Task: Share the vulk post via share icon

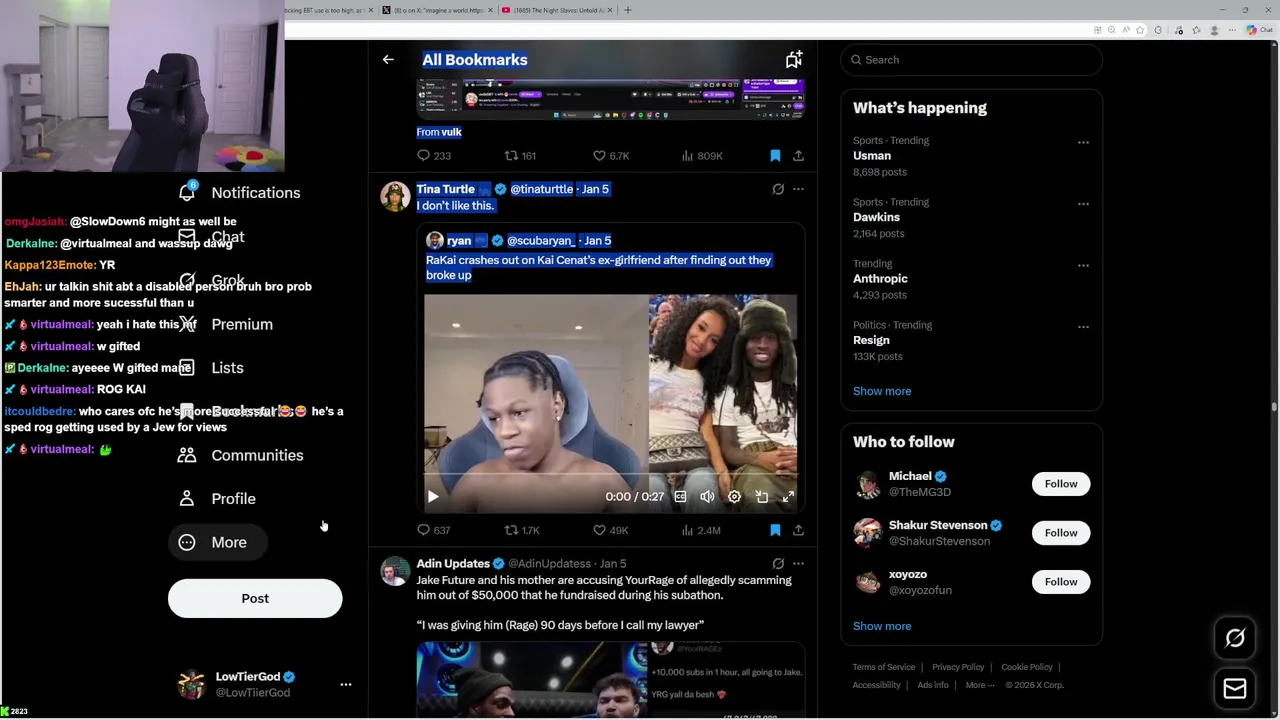Action: coord(798,156)
